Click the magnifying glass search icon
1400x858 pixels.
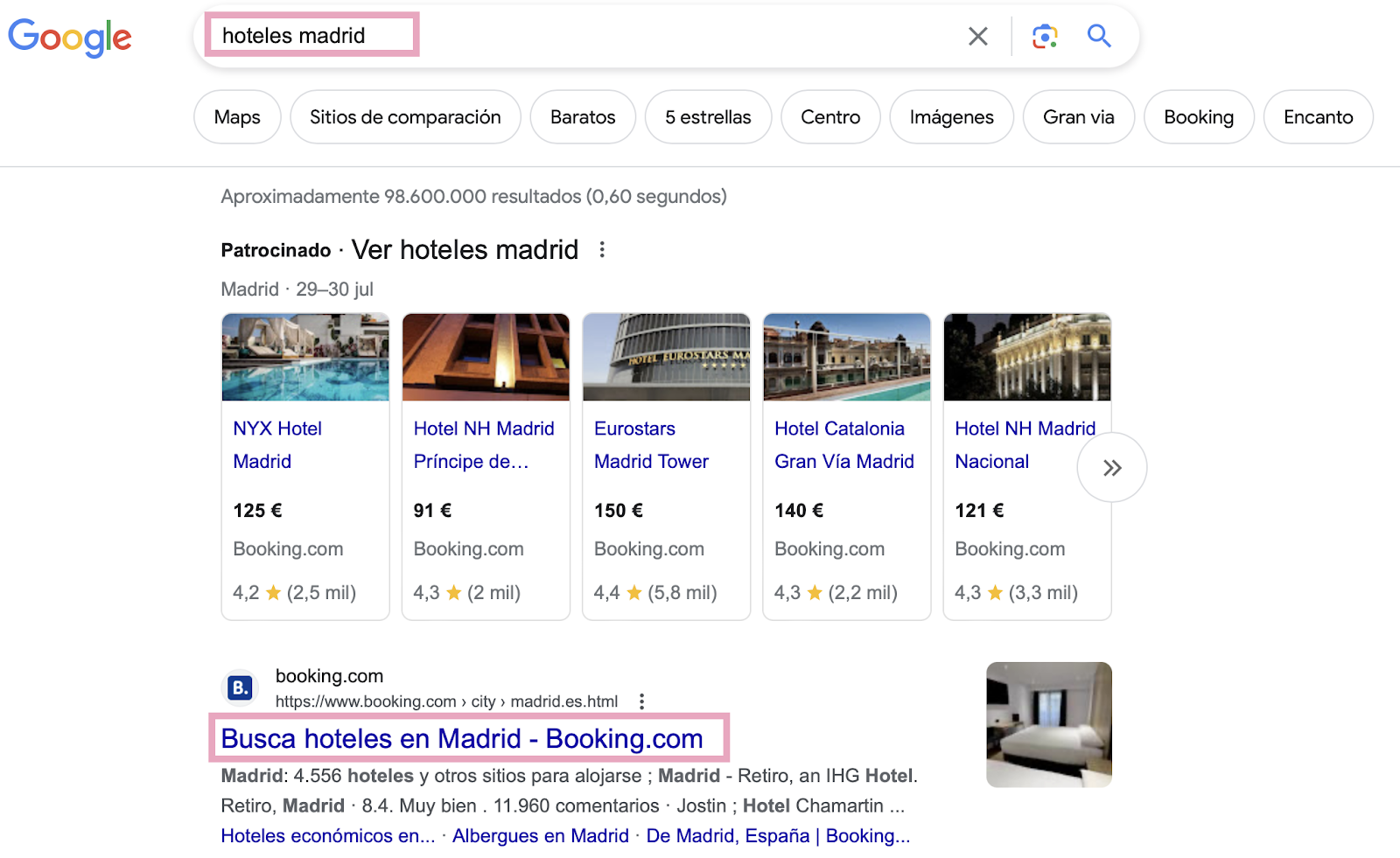click(x=1098, y=37)
